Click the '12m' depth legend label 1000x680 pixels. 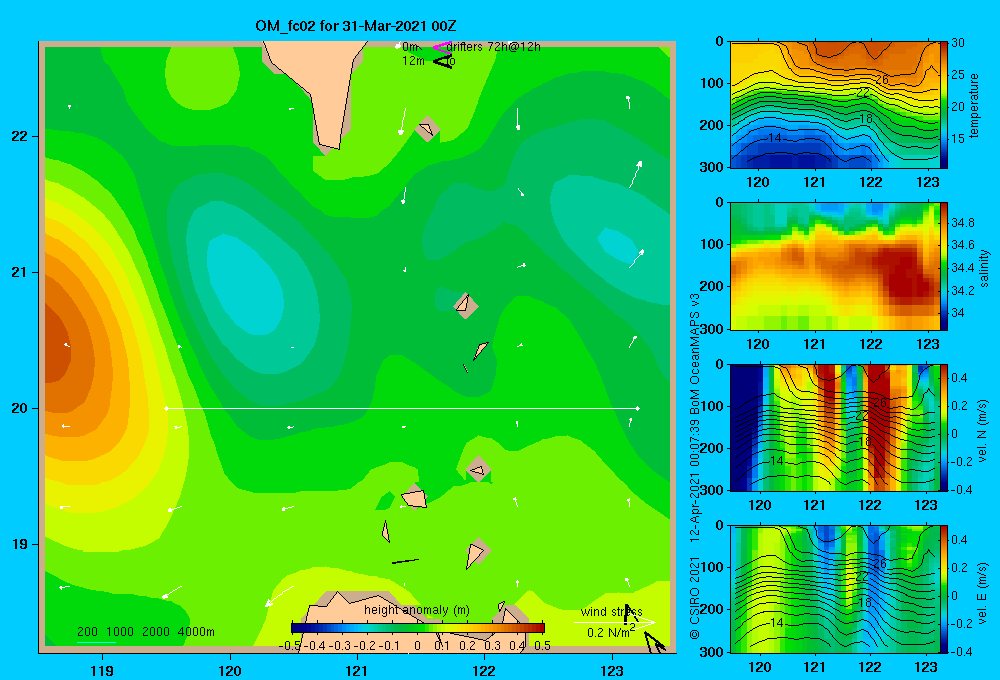(x=413, y=61)
